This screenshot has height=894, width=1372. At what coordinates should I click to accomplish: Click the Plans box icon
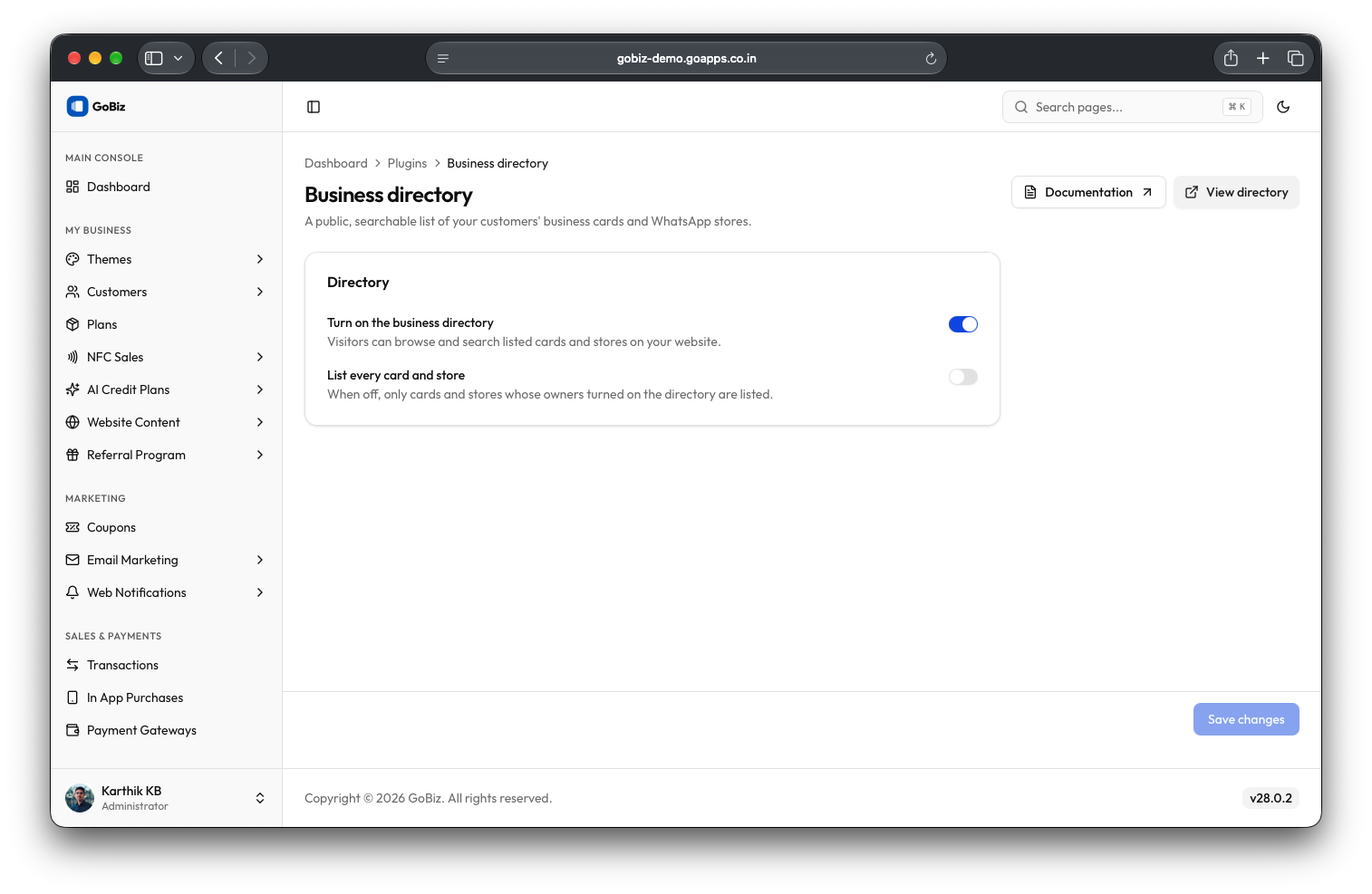(x=72, y=324)
